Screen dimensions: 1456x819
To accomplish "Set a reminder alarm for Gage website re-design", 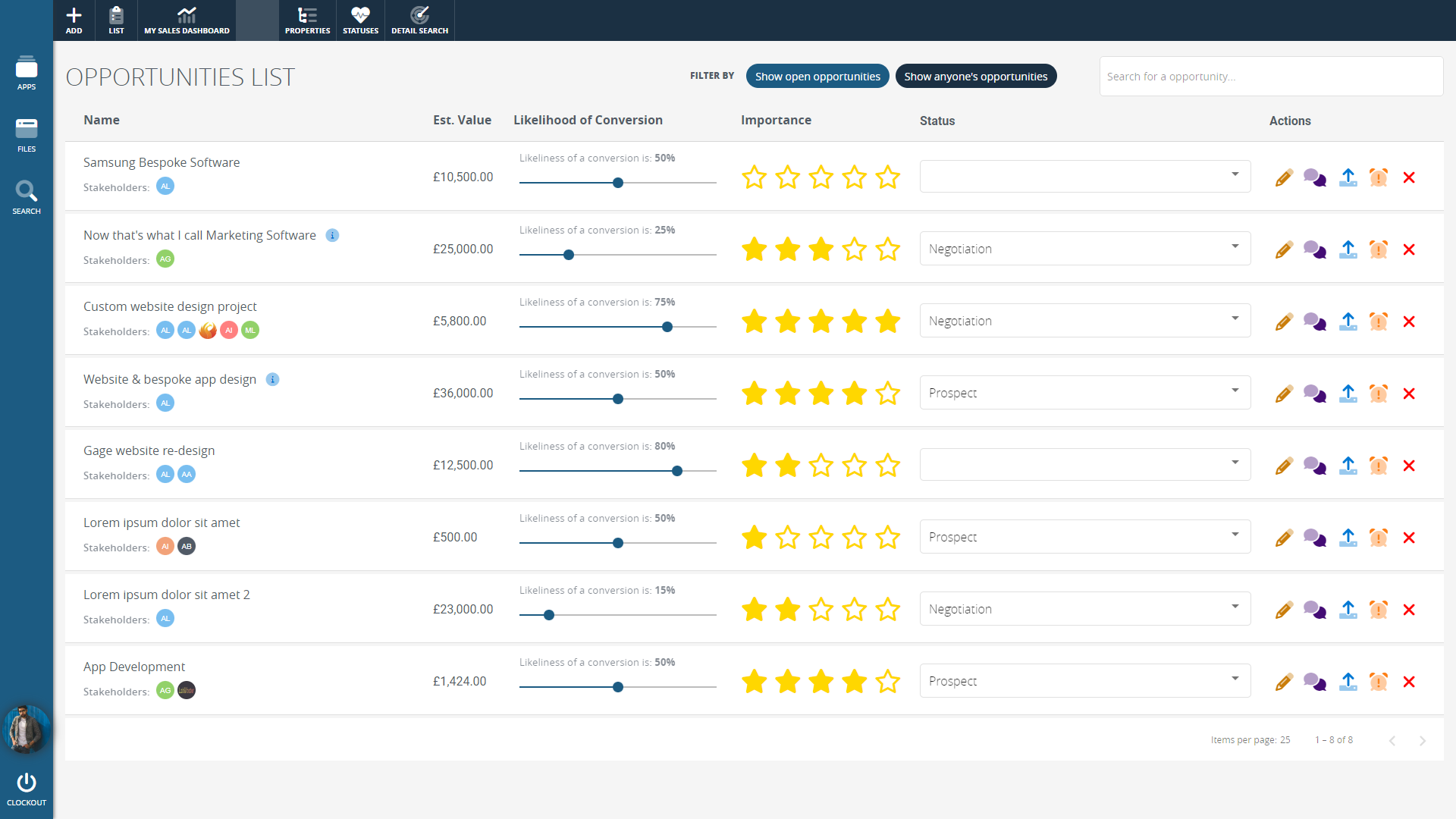I will pyautogui.click(x=1378, y=466).
